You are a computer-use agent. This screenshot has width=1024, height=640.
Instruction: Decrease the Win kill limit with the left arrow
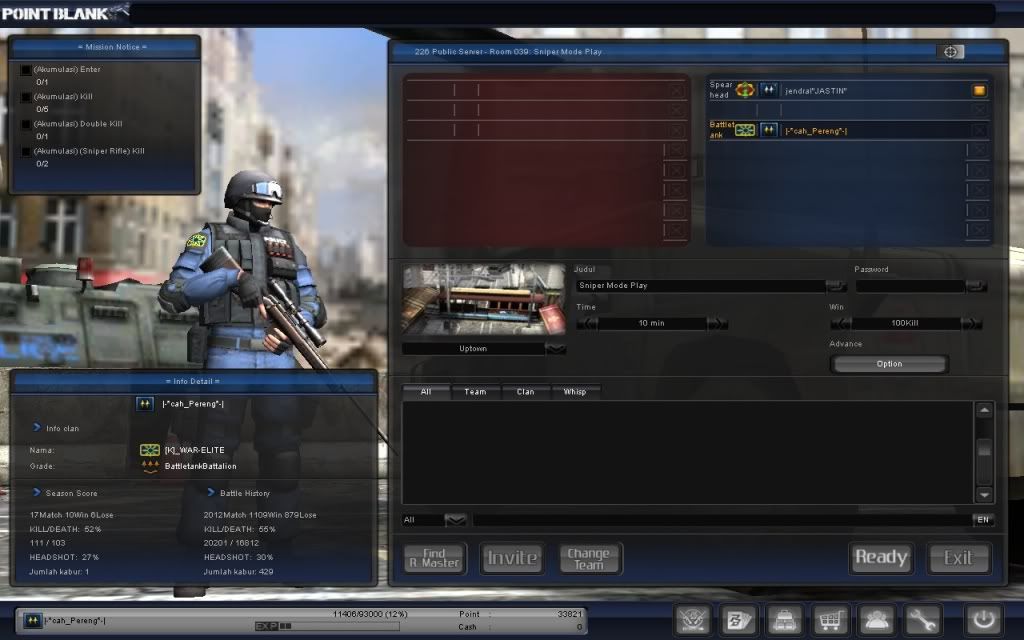tap(840, 323)
